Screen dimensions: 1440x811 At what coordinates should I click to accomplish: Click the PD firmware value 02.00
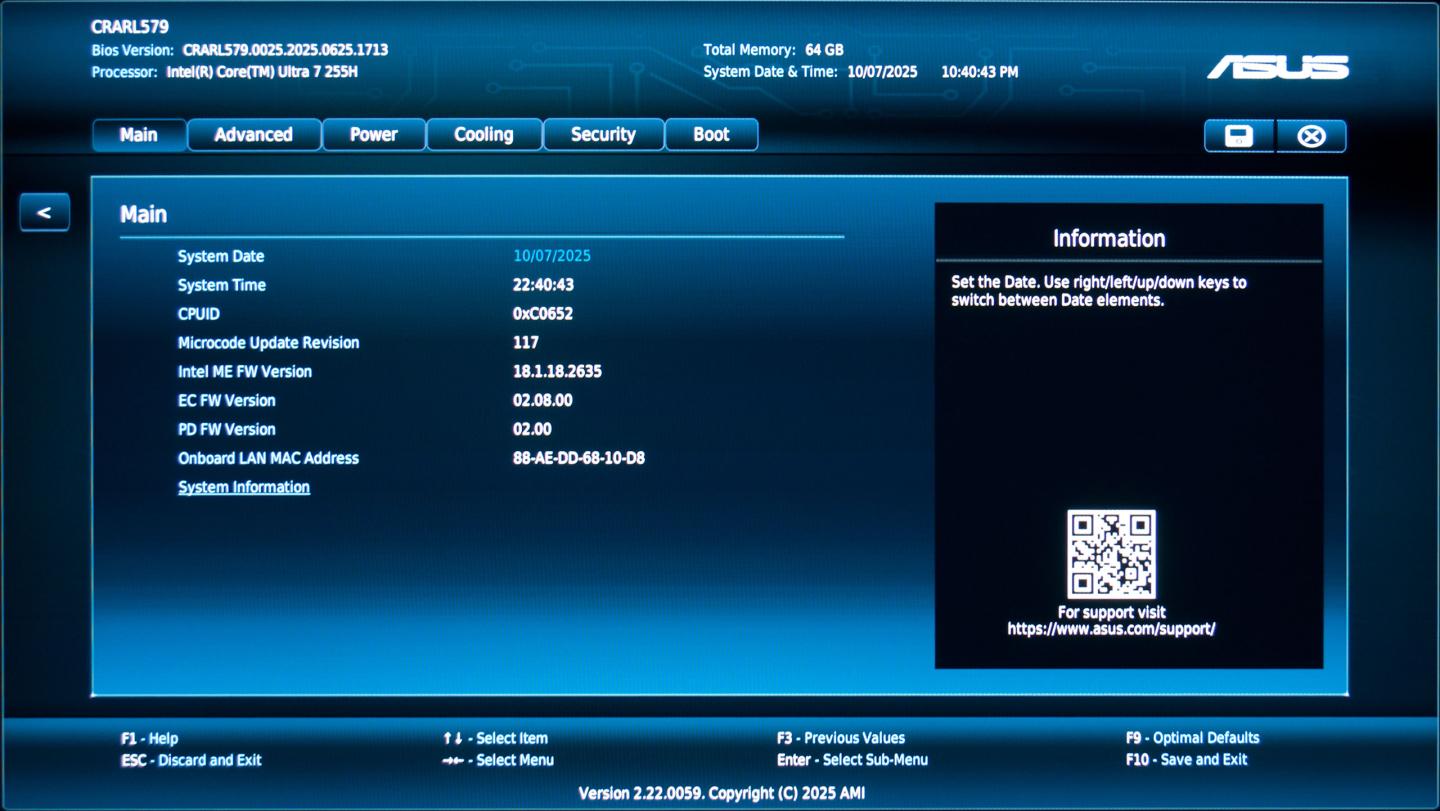click(532, 430)
